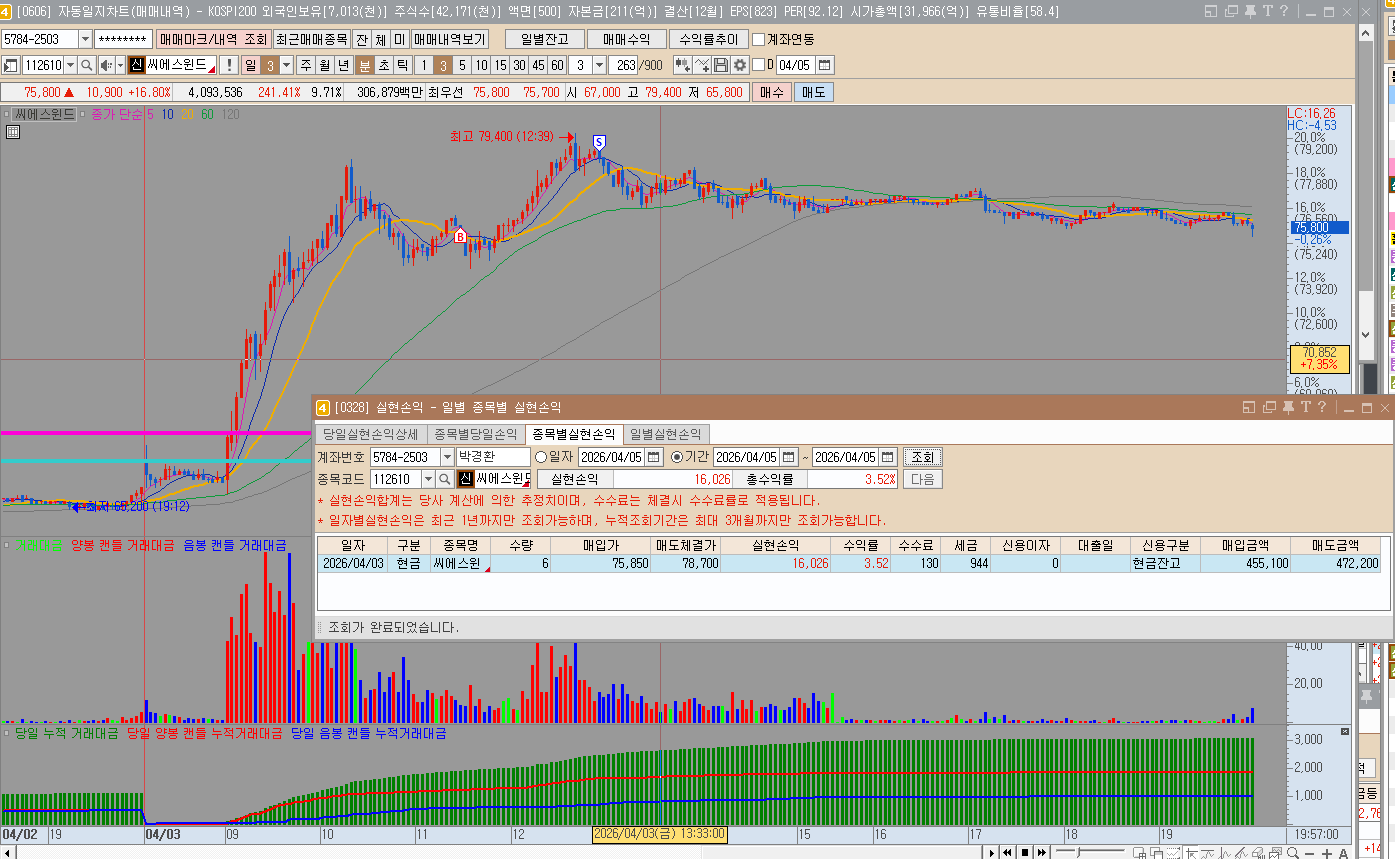Switch to the 종목별당일손익 tab
The height and width of the screenshot is (859, 1395).
(x=476, y=434)
